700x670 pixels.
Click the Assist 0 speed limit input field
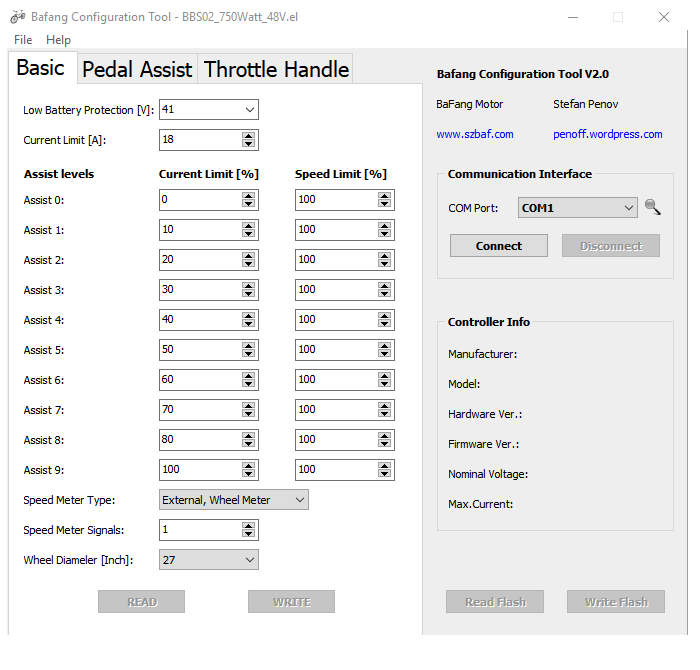pos(335,200)
